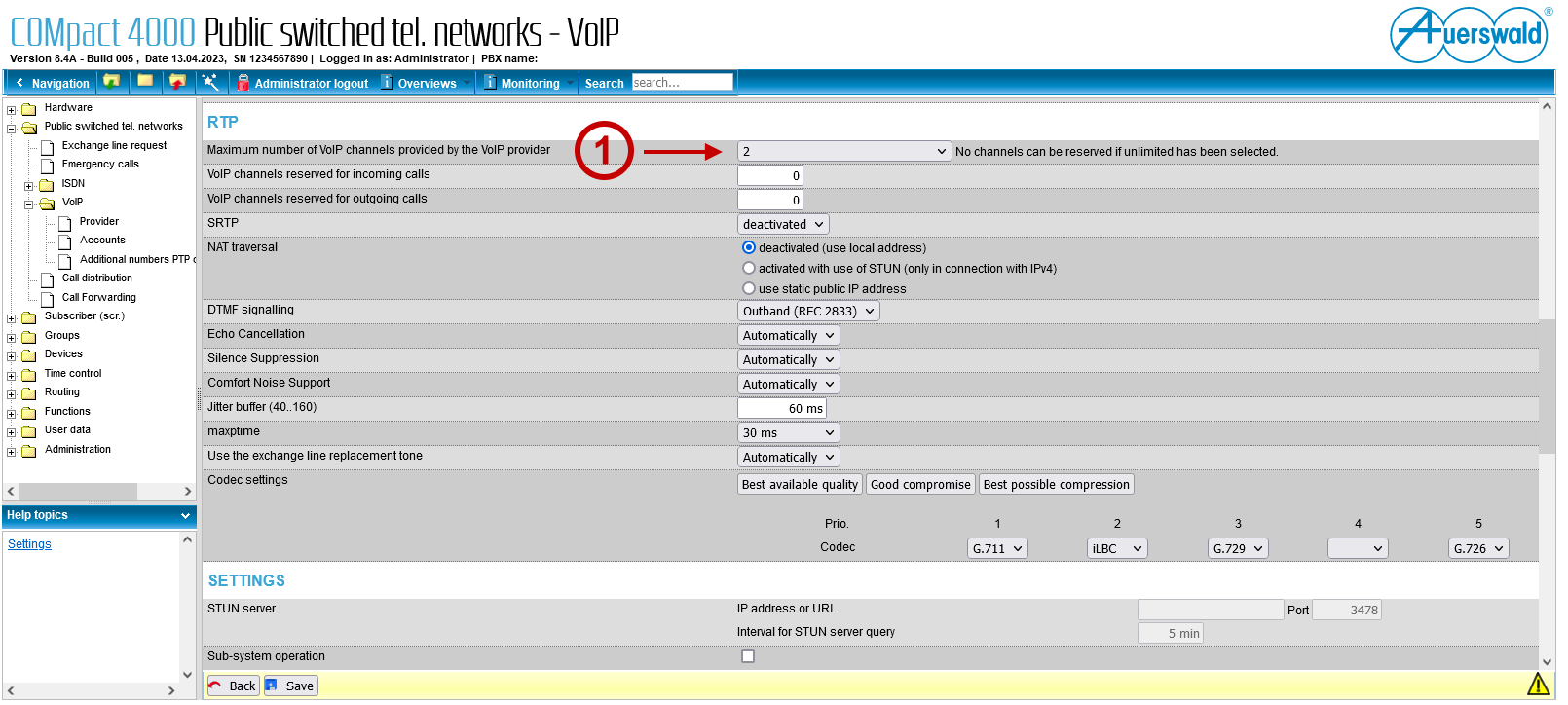Click the Save button

point(291,686)
